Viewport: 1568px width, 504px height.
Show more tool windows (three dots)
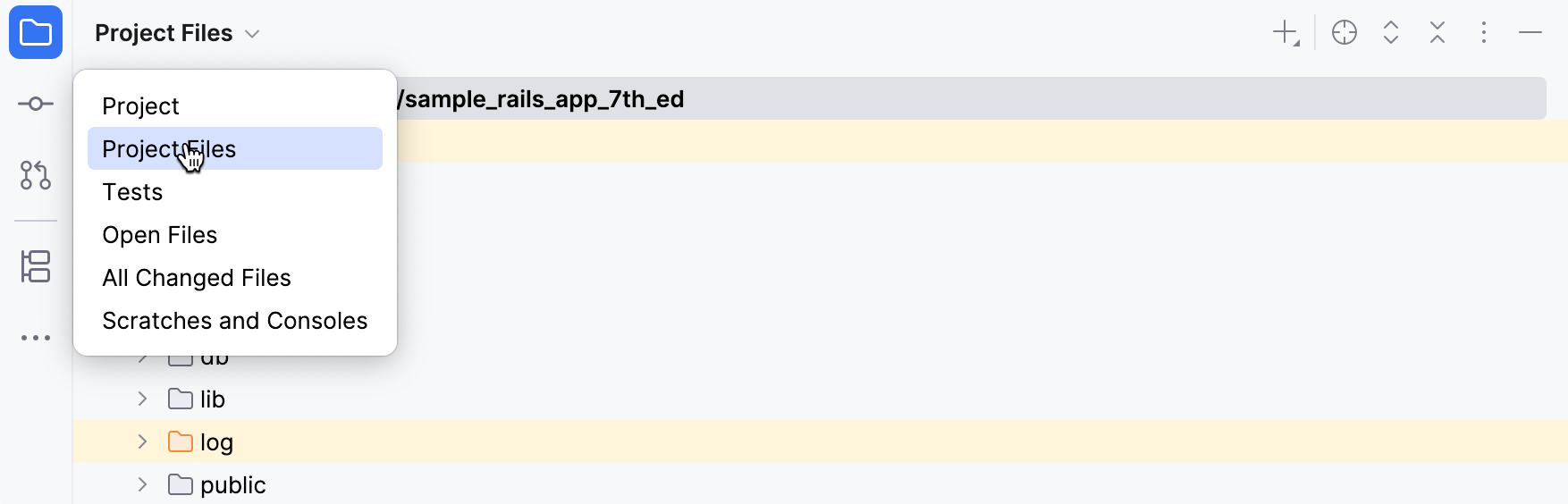point(36,338)
